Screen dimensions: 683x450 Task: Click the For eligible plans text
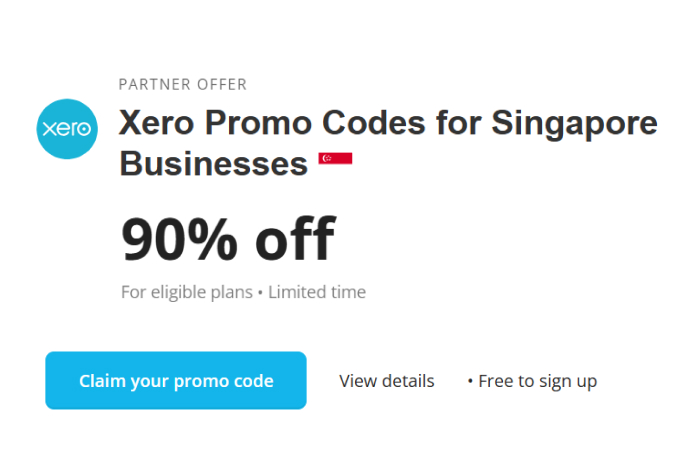[185, 293]
